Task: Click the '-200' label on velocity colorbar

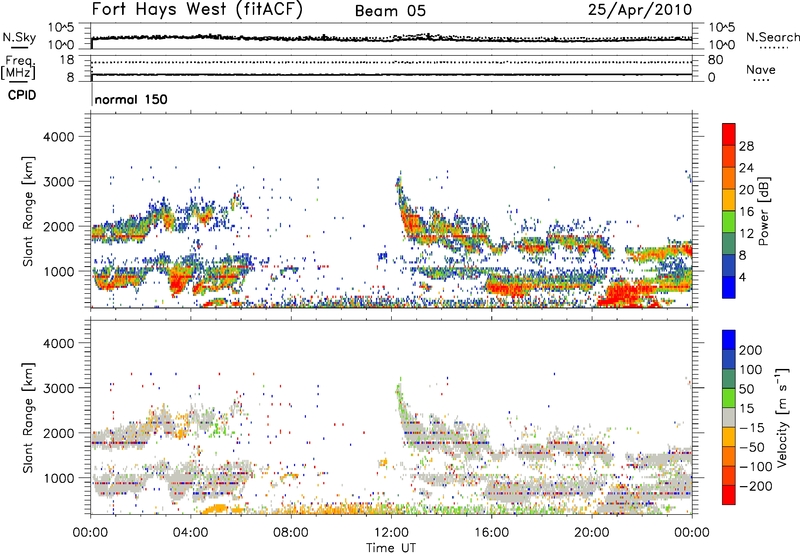Action: click(x=755, y=486)
